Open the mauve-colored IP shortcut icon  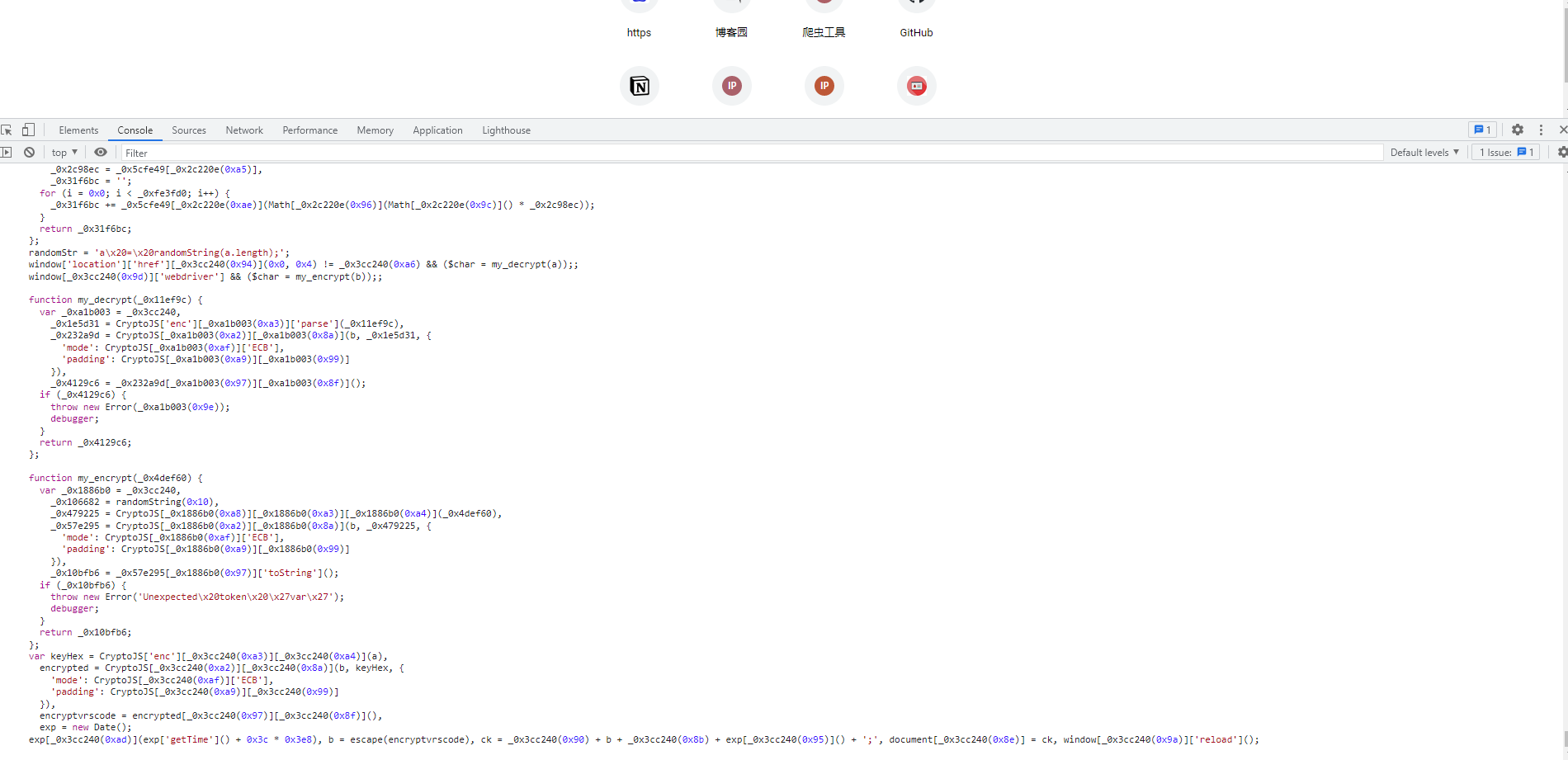732,86
